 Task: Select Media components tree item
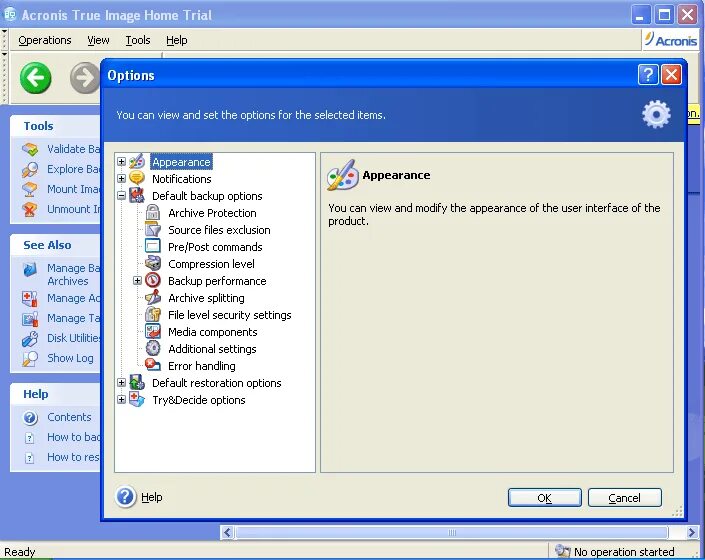pos(213,332)
